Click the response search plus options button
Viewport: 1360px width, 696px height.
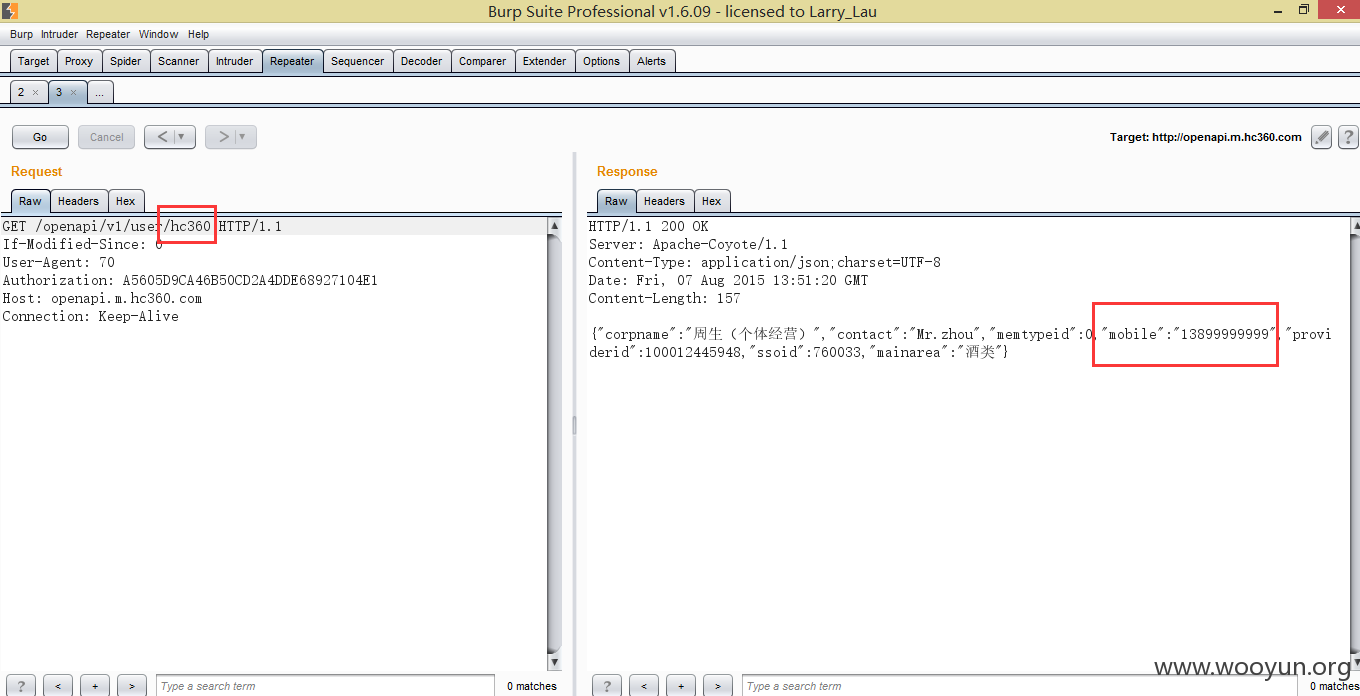pyautogui.click(x=681, y=686)
